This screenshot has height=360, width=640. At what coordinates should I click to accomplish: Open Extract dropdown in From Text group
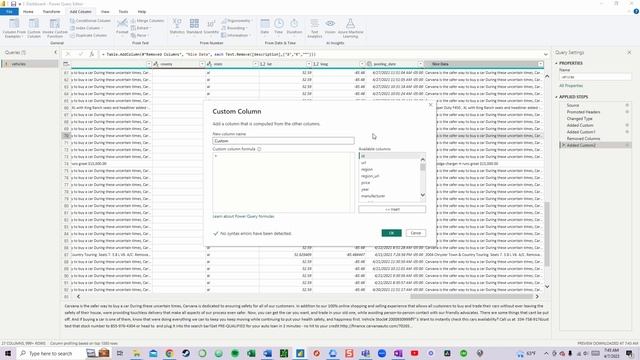[141, 28]
